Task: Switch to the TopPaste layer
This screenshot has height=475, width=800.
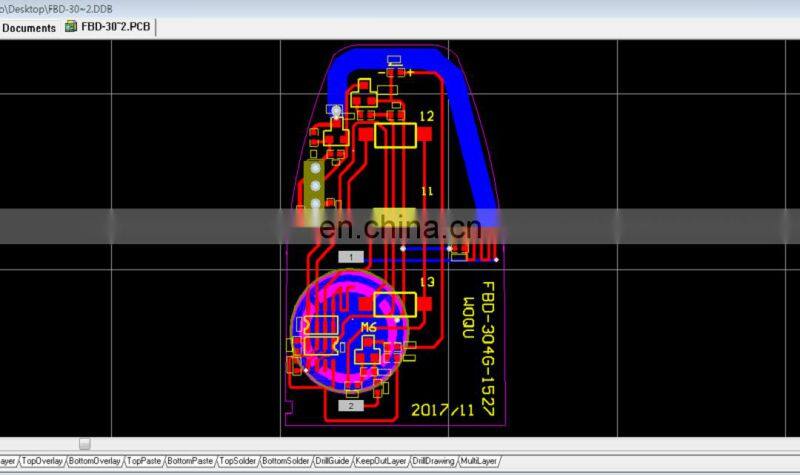Action: (144, 461)
